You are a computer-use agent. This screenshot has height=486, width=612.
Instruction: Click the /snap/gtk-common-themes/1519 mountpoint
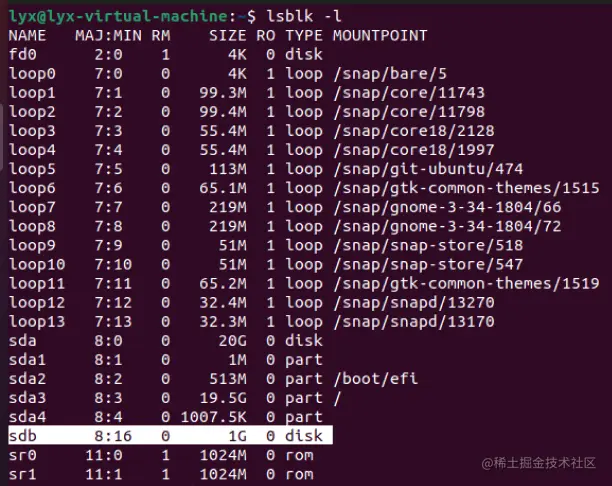pyautogui.click(x=466, y=283)
